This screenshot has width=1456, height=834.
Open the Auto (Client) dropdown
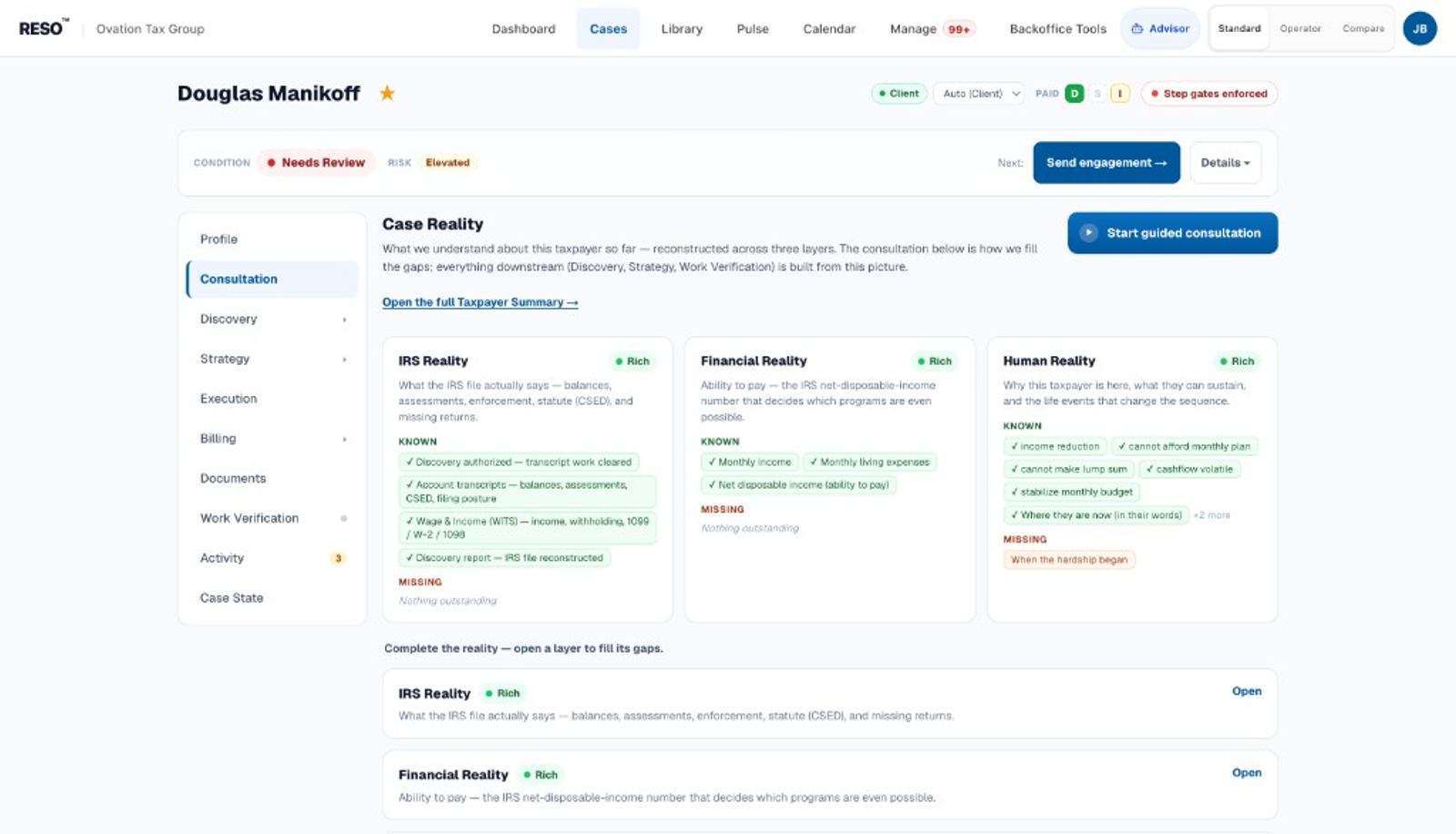pyautogui.click(x=980, y=93)
